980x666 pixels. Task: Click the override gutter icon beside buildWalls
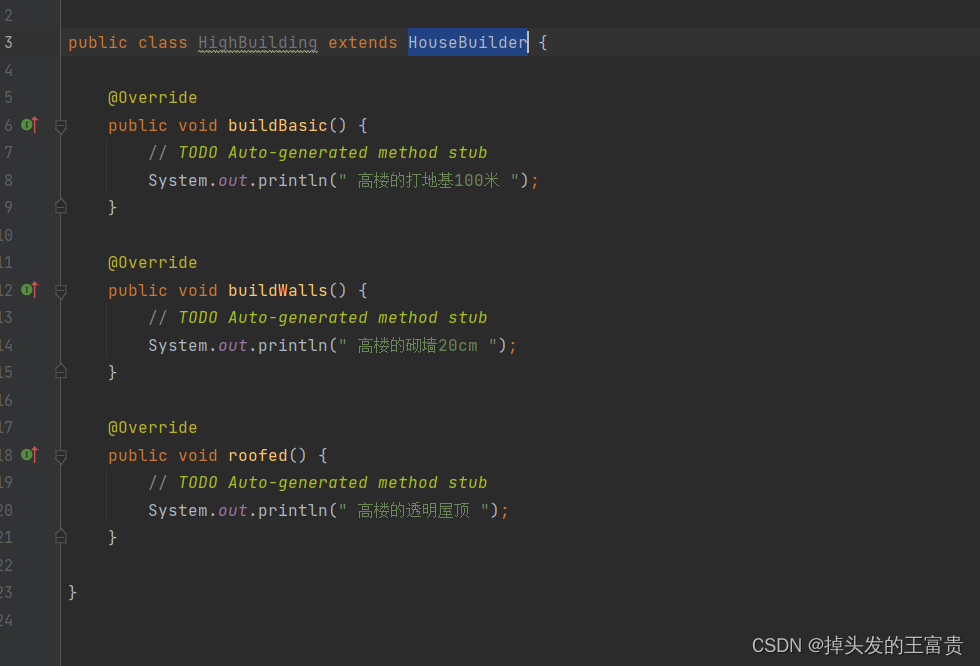click(x=29, y=290)
